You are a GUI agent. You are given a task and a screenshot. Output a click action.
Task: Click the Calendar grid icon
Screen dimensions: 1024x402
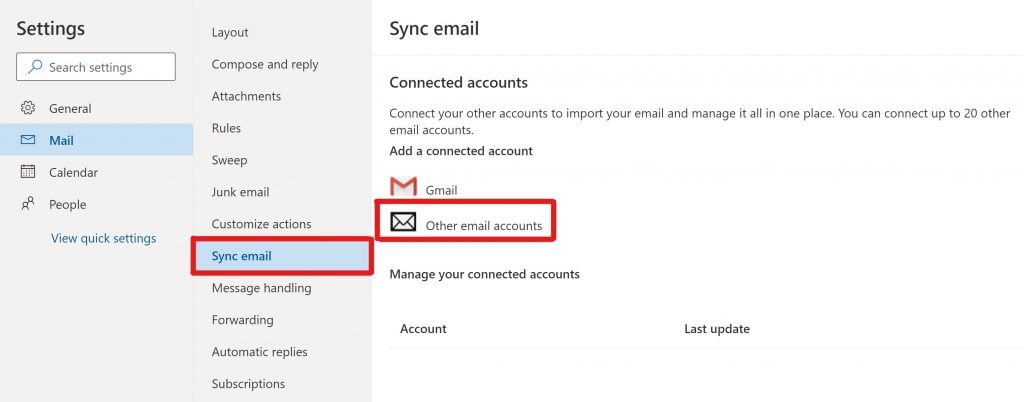(28, 172)
